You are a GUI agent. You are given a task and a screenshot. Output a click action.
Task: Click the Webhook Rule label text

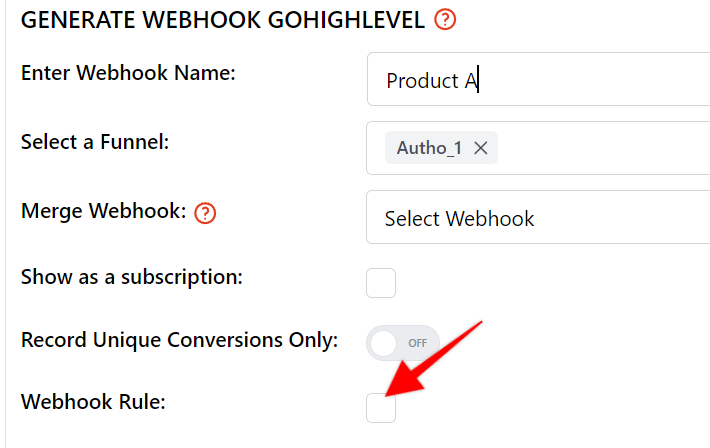(x=93, y=402)
